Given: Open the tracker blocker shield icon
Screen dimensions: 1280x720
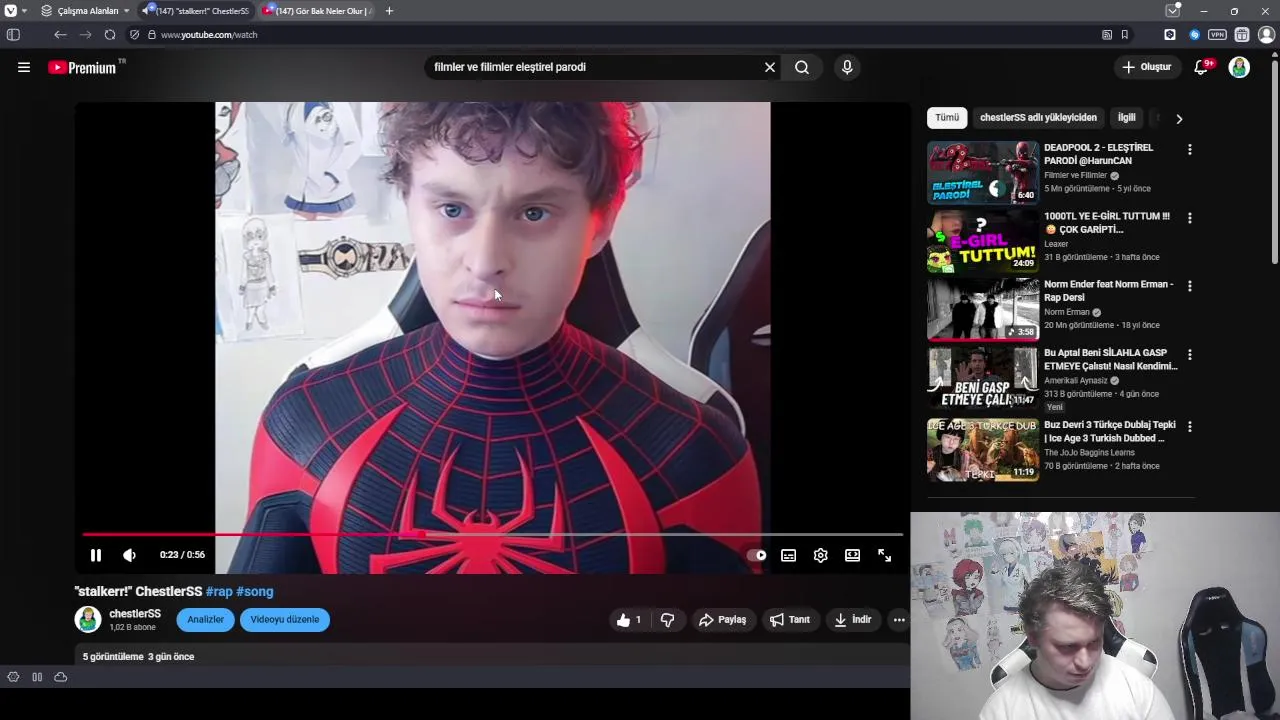Looking at the screenshot, I should (x=134, y=34).
